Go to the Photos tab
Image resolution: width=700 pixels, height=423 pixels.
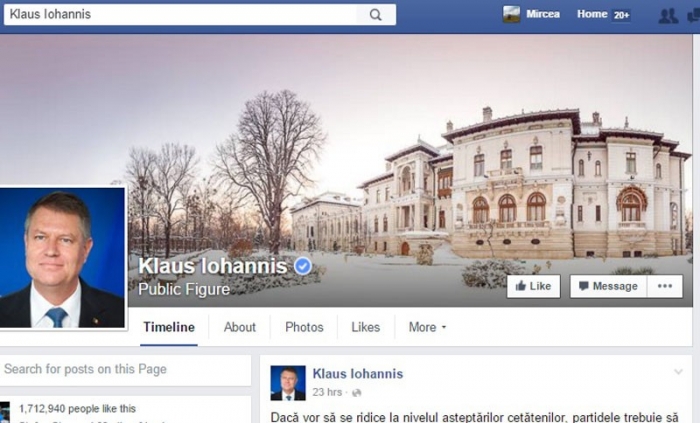coord(304,327)
